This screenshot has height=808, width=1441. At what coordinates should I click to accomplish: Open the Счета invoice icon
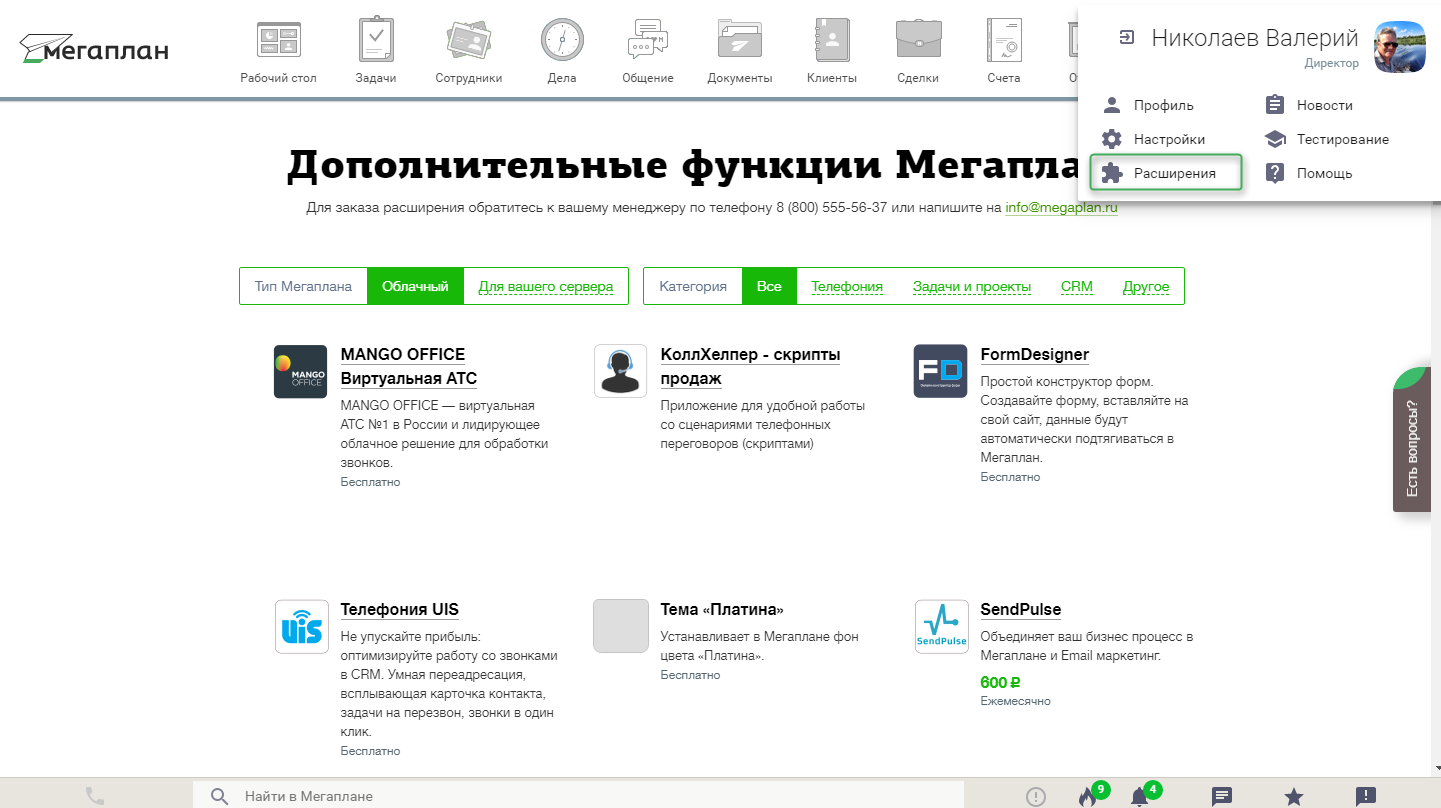pos(1003,40)
